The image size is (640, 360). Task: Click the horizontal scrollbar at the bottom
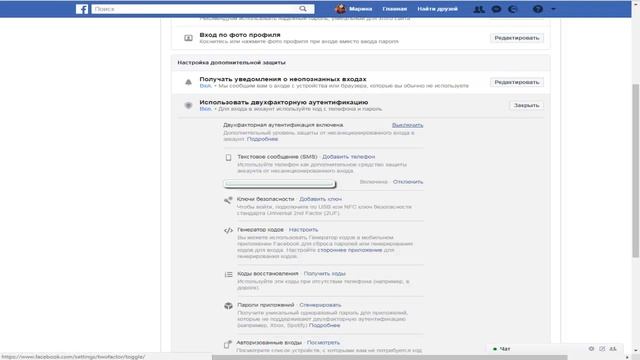(x=390, y=358)
